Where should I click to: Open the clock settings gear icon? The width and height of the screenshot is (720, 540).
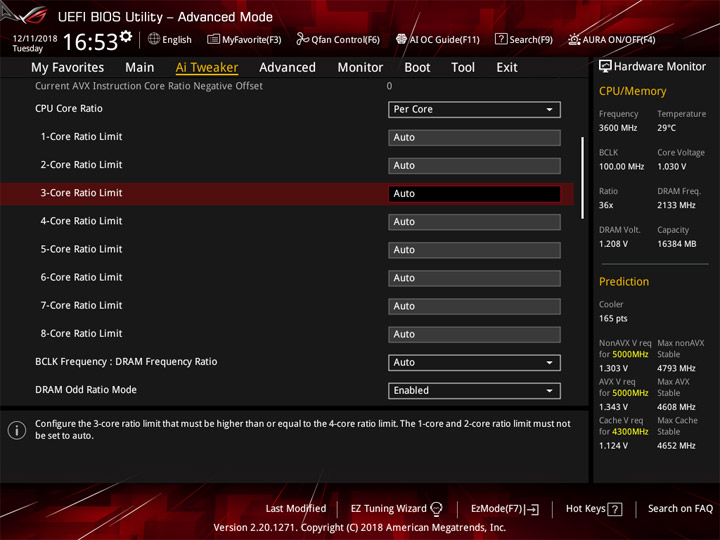[126, 36]
